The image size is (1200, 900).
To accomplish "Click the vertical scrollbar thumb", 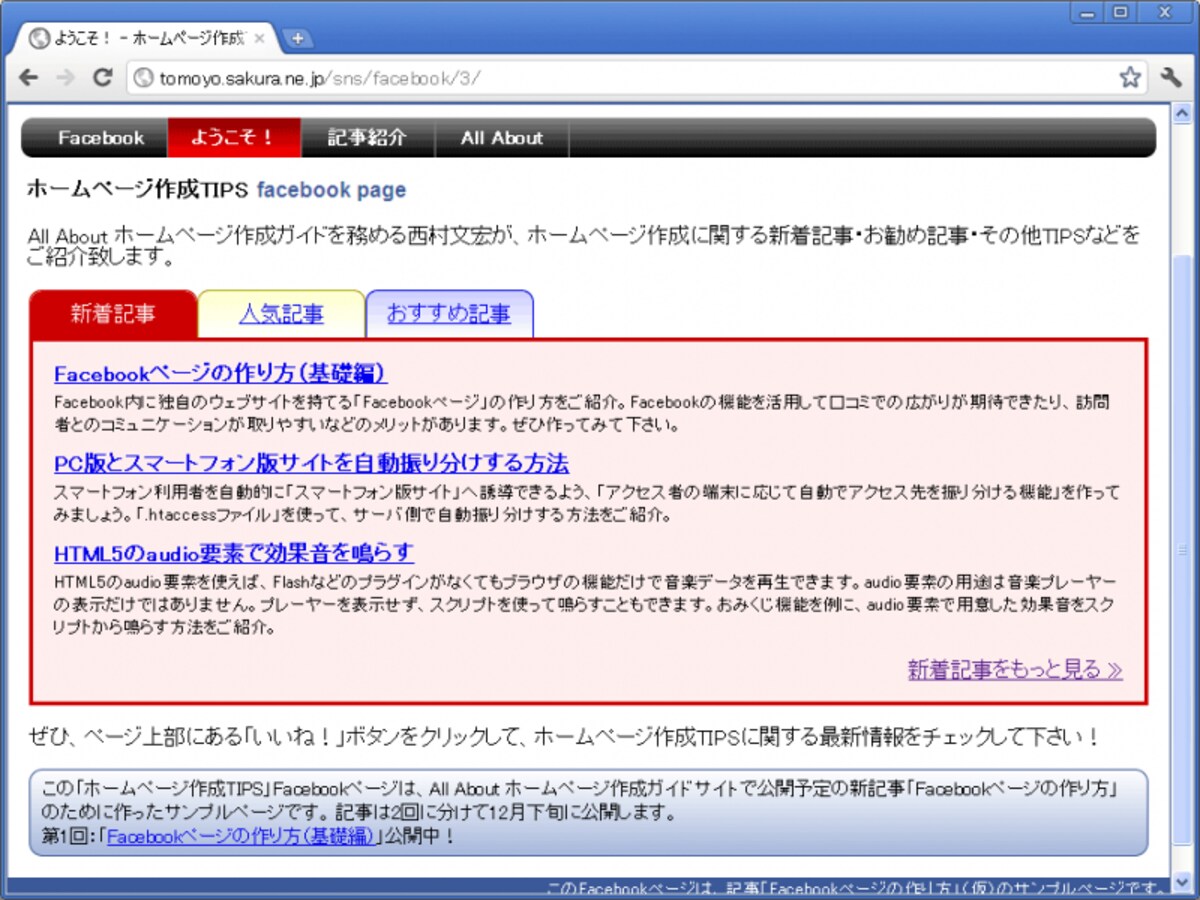I will [1183, 550].
